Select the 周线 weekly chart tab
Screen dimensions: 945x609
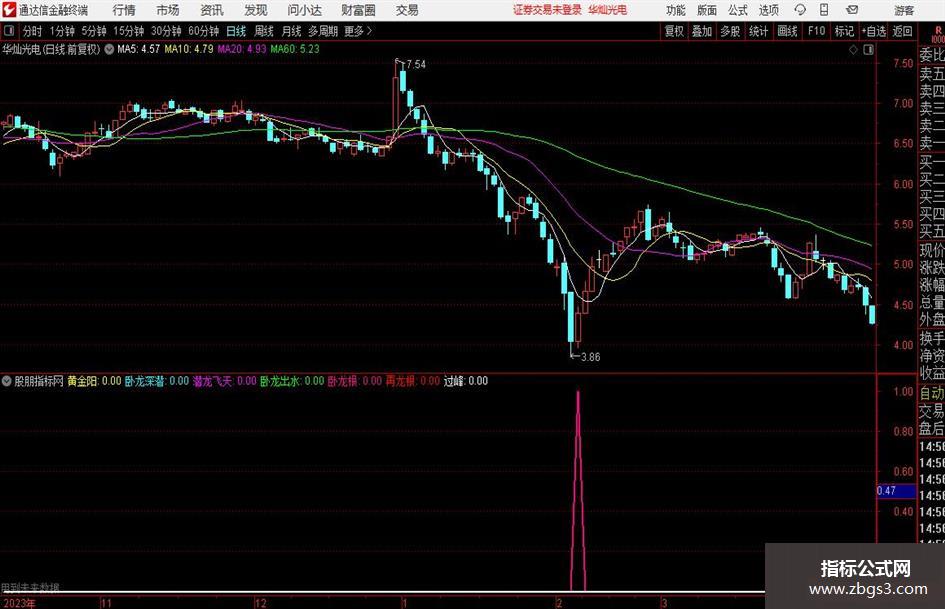[264, 31]
